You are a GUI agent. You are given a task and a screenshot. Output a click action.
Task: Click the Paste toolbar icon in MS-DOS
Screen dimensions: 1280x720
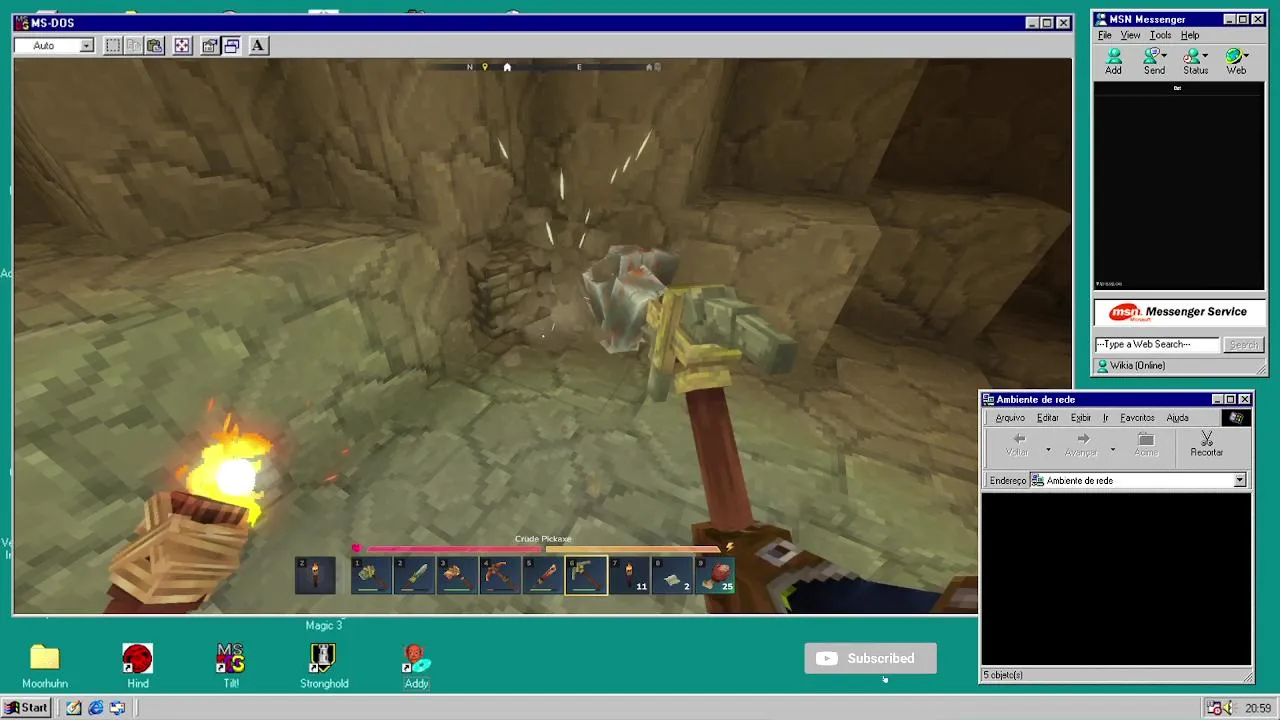154,45
